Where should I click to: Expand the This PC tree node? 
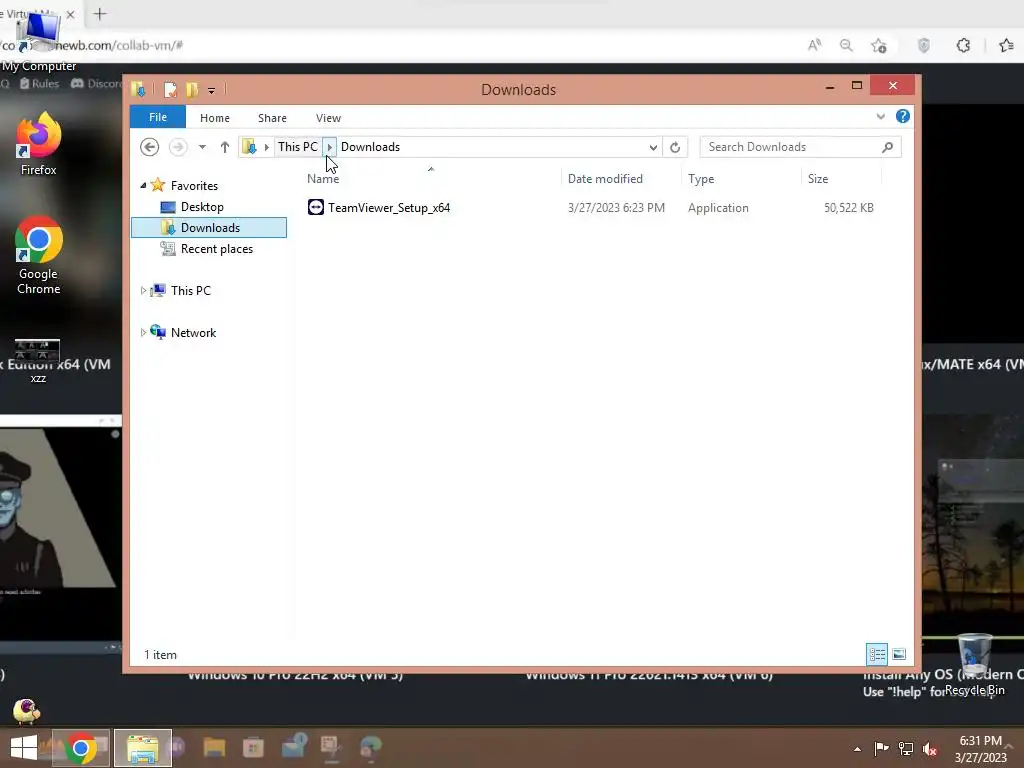[143, 291]
